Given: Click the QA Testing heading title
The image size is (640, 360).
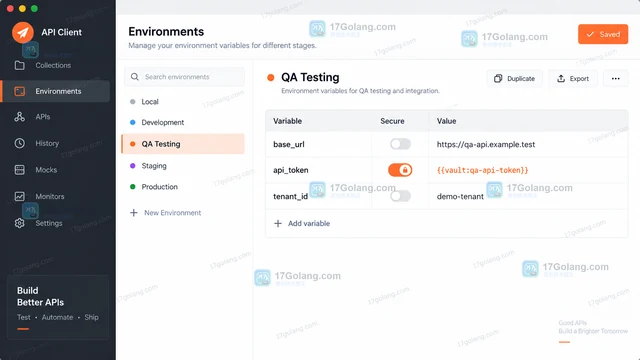Looking at the screenshot, I should (310, 78).
